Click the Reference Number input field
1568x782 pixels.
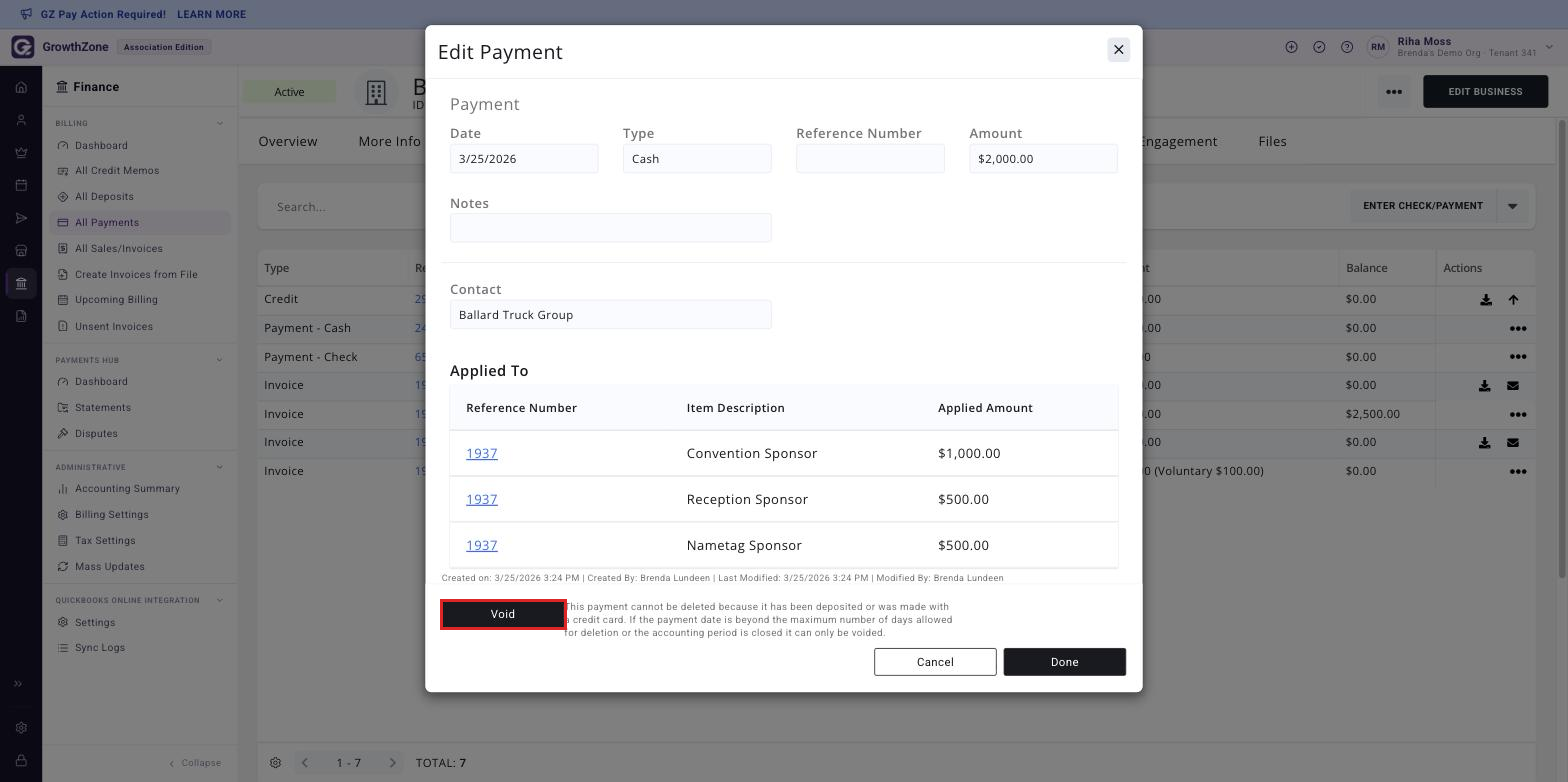(870, 159)
